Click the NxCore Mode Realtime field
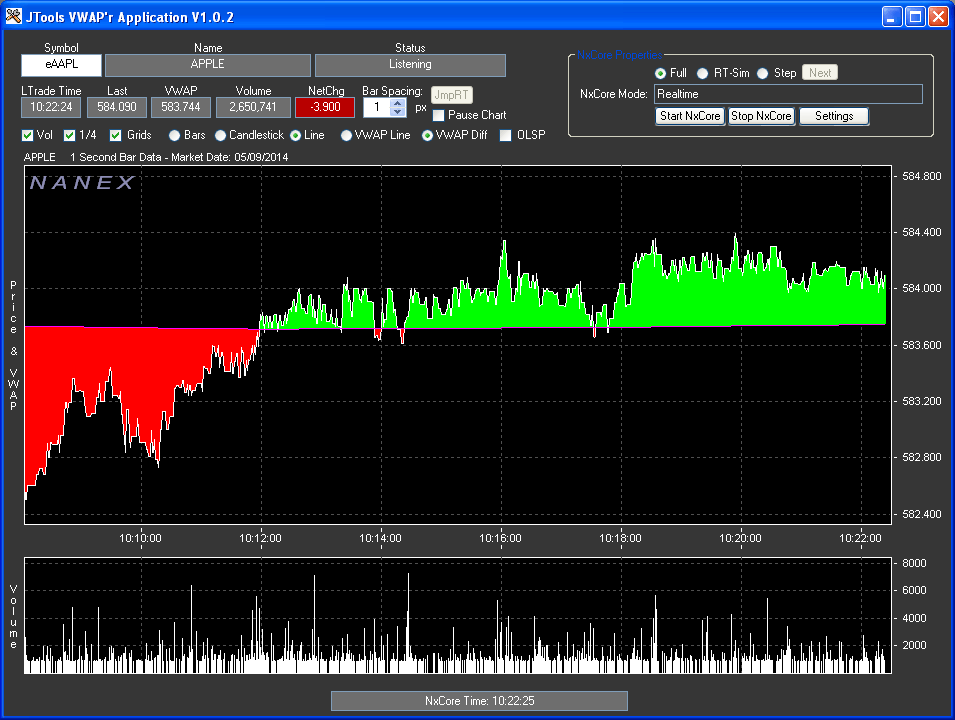The width and height of the screenshot is (955, 720). click(788, 94)
